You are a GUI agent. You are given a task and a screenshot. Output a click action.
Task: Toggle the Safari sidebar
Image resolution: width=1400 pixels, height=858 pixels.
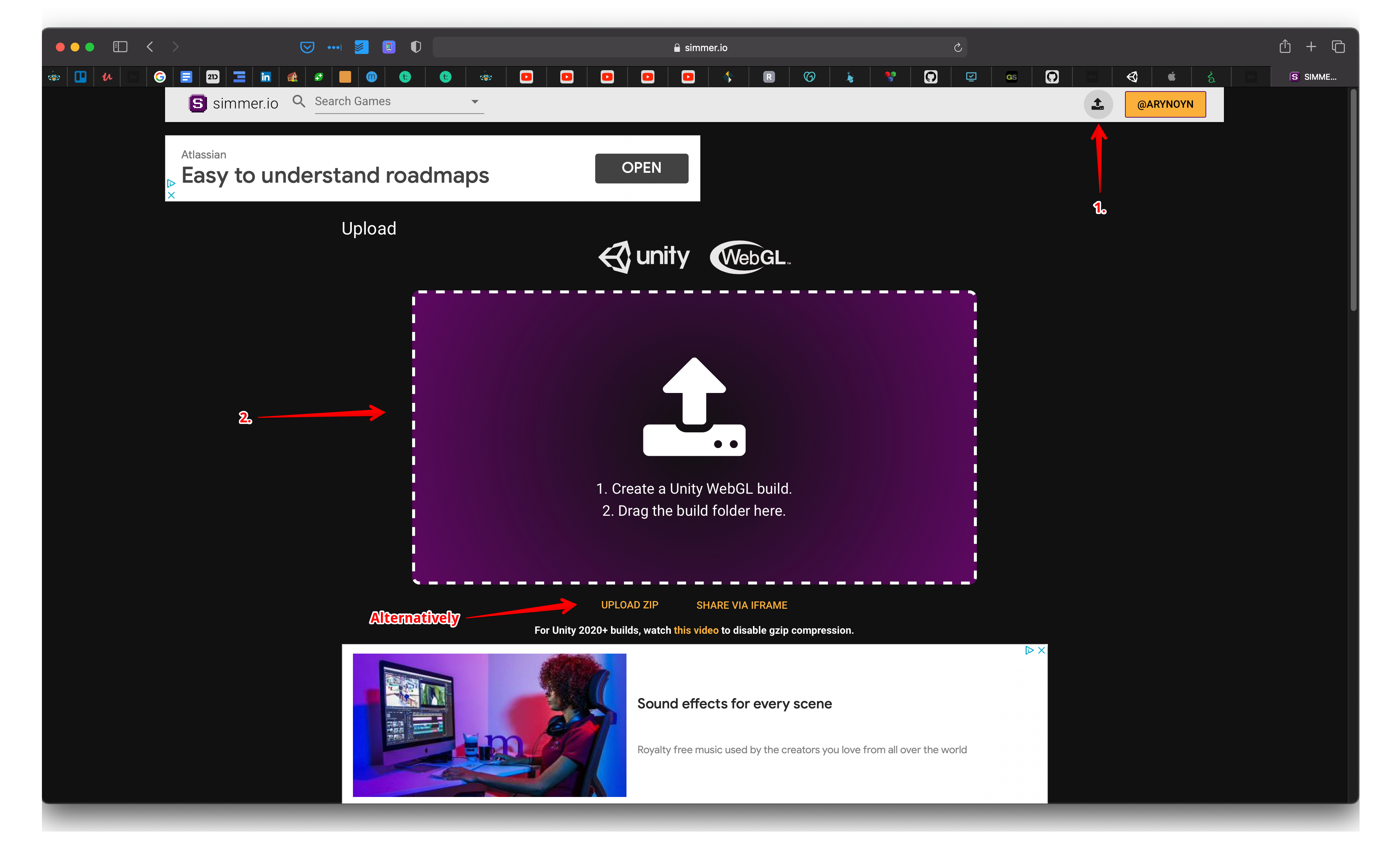[x=120, y=47]
